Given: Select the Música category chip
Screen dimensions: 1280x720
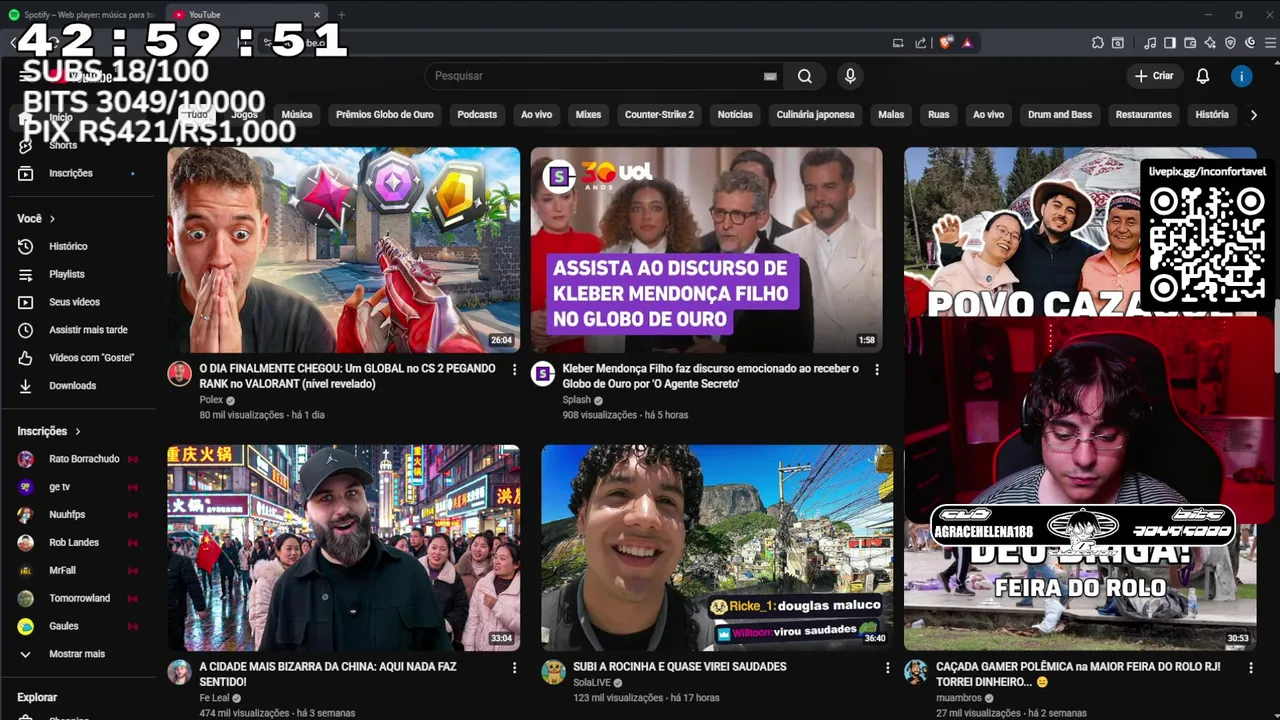Looking at the screenshot, I should pyautogui.click(x=297, y=115).
